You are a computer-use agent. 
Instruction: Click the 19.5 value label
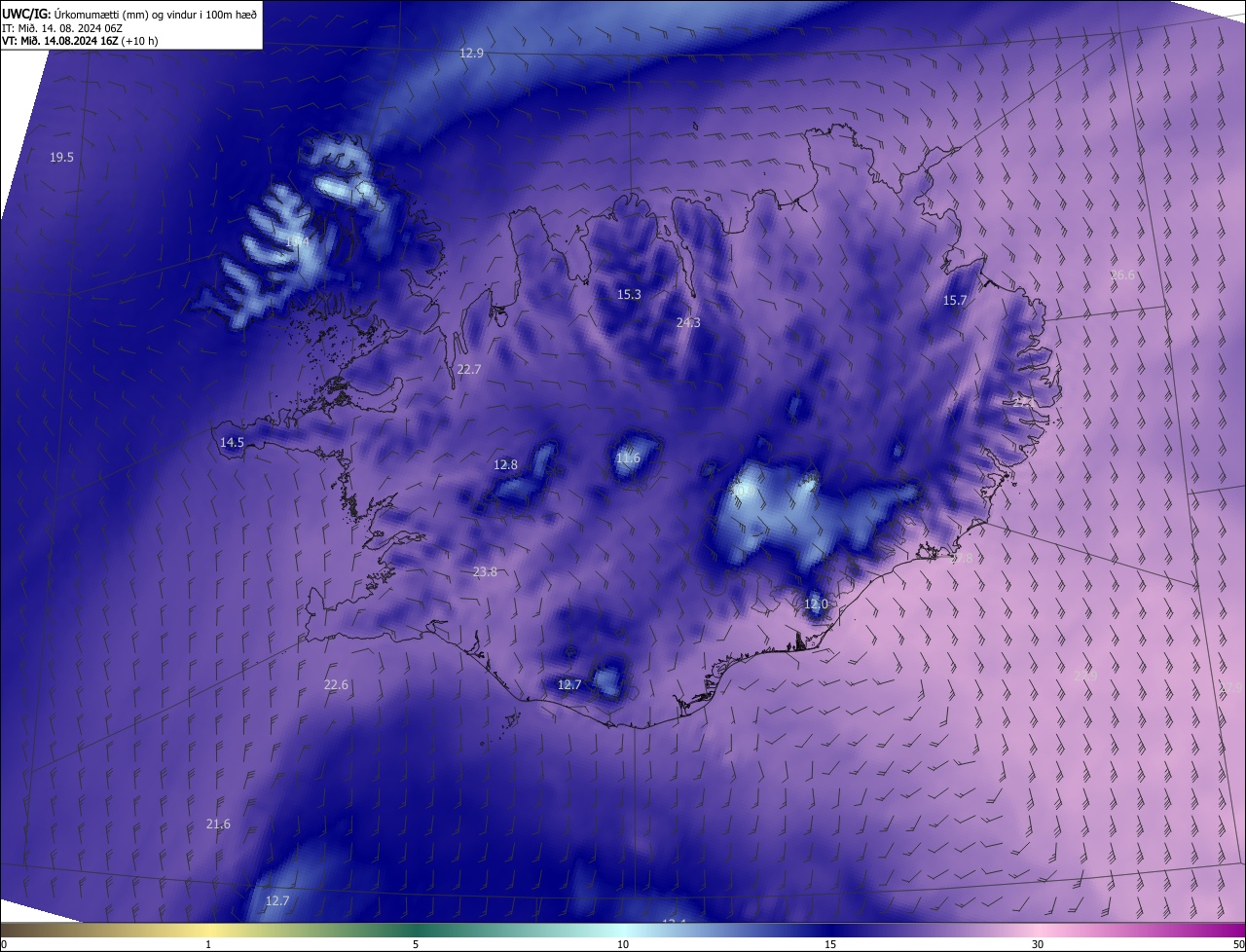coord(61,157)
